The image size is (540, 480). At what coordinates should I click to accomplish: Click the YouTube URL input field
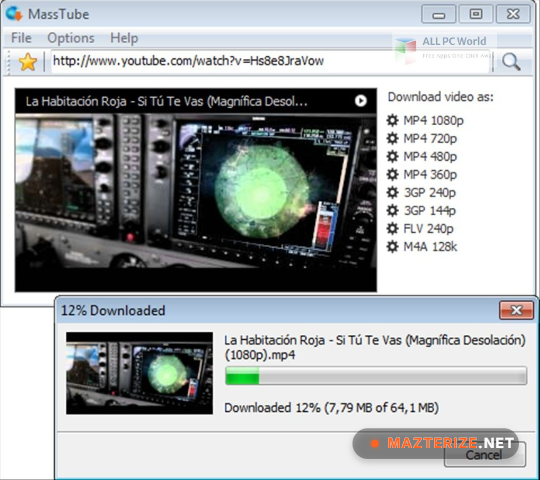270,61
